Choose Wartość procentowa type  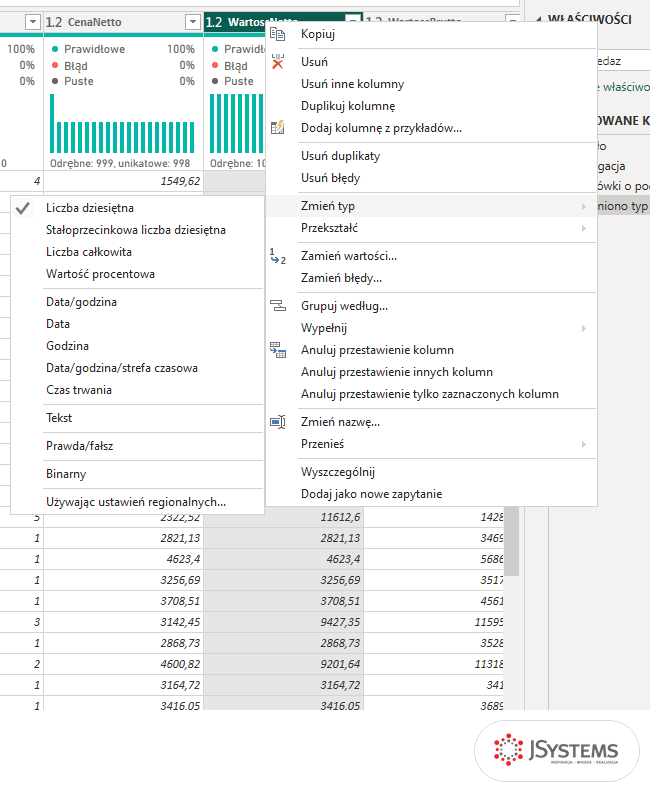coord(137,274)
